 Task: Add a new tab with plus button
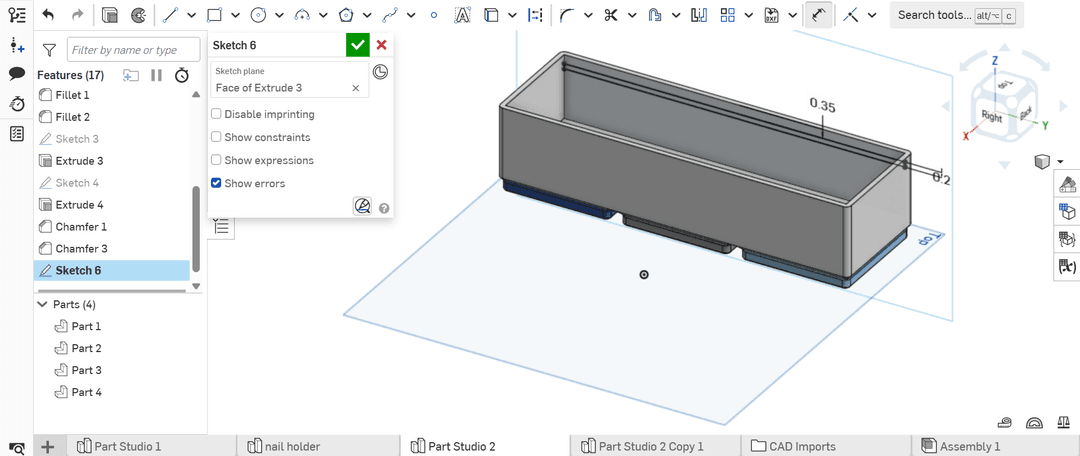[48, 446]
